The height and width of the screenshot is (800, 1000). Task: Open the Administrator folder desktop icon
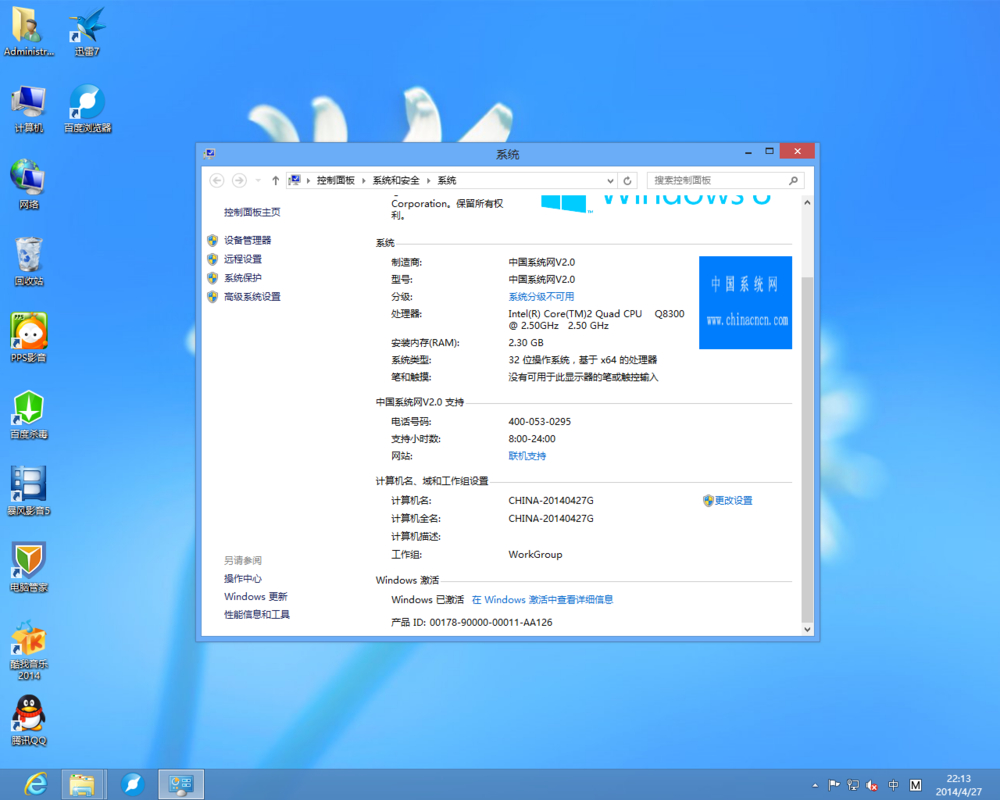(x=28, y=32)
